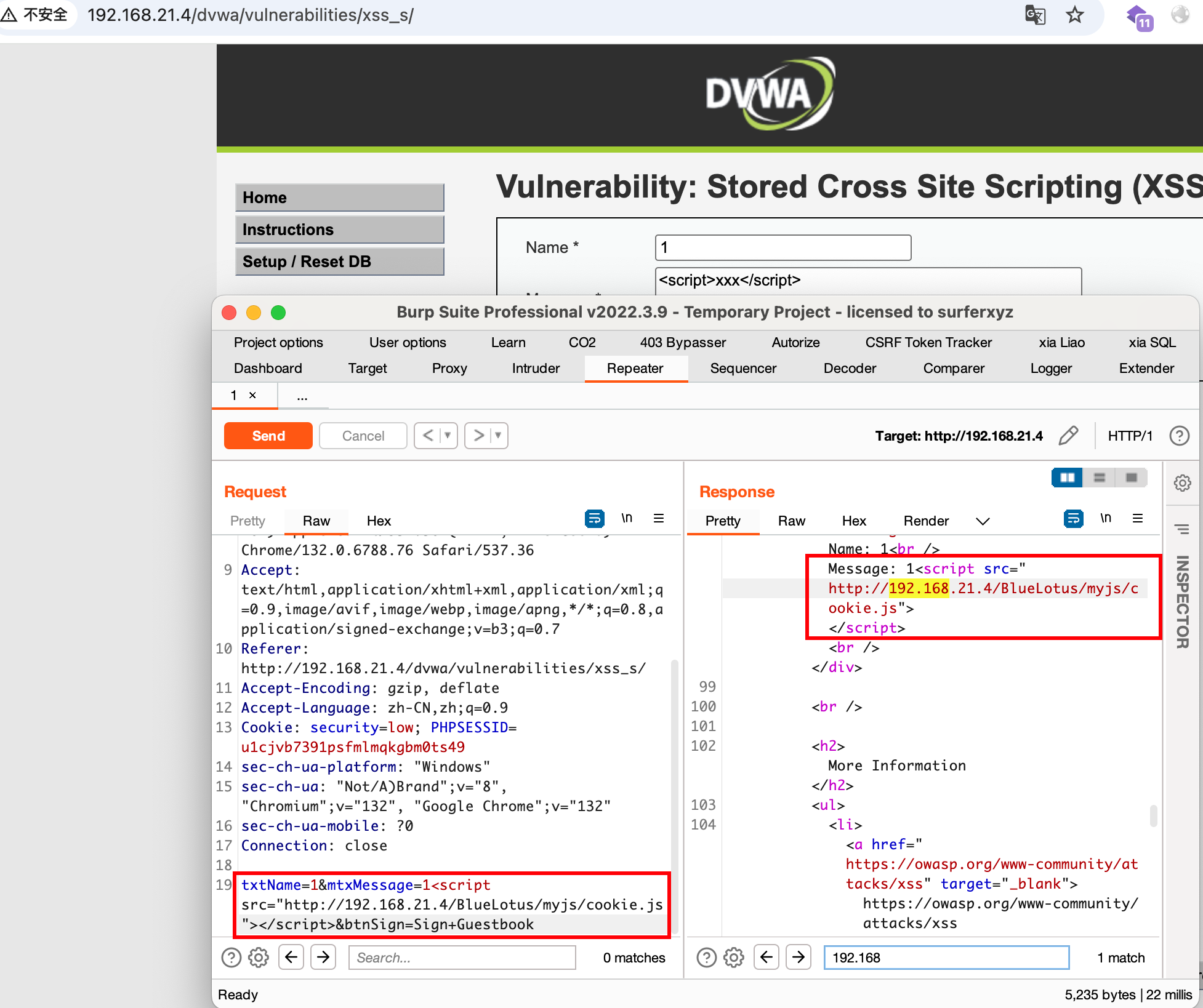Screen dimensions: 1203x1008
Task: Go to next match in Request search
Action: tap(323, 957)
